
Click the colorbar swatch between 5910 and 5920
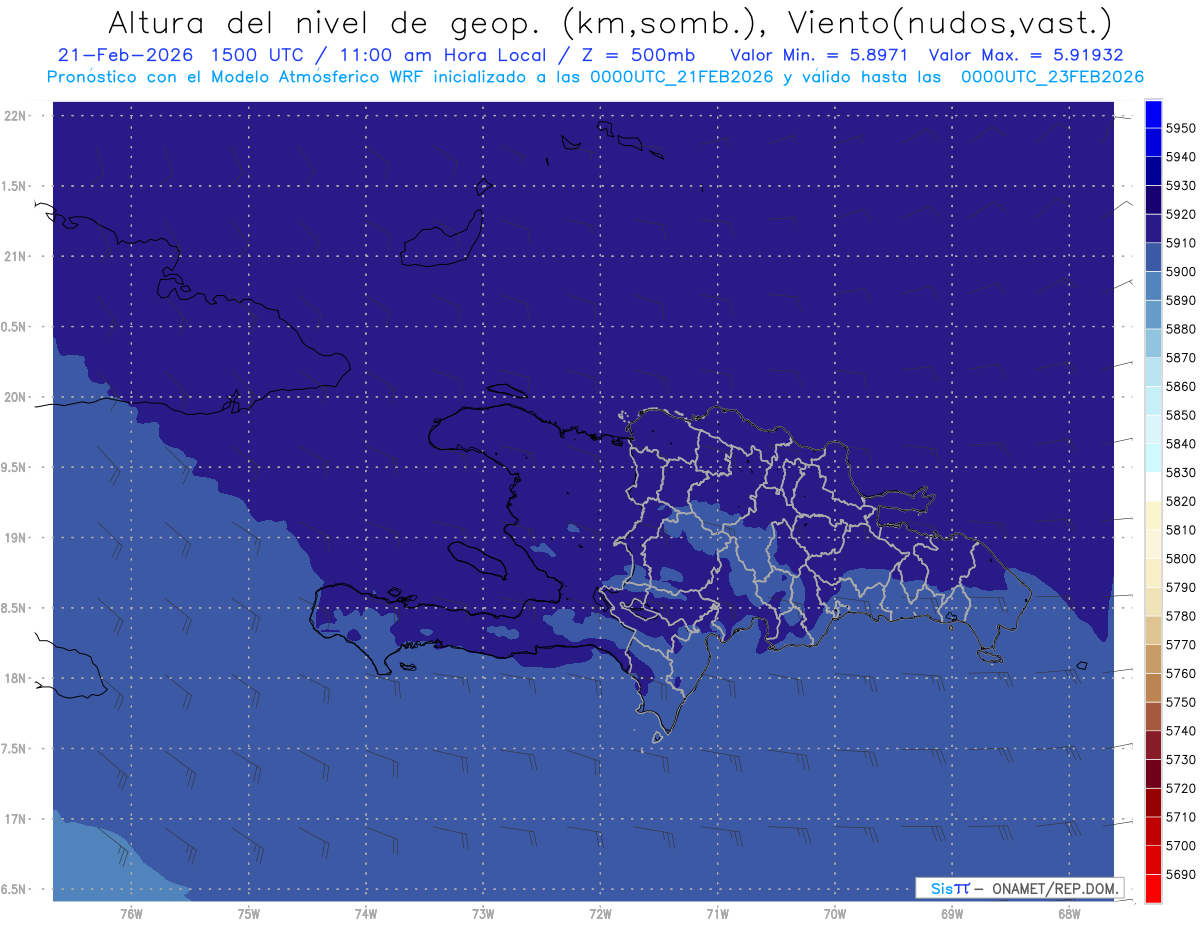tap(1153, 229)
